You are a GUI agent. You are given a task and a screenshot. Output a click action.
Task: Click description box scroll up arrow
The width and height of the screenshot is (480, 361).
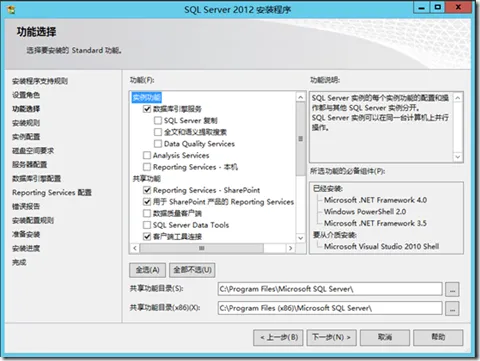pos(458,98)
